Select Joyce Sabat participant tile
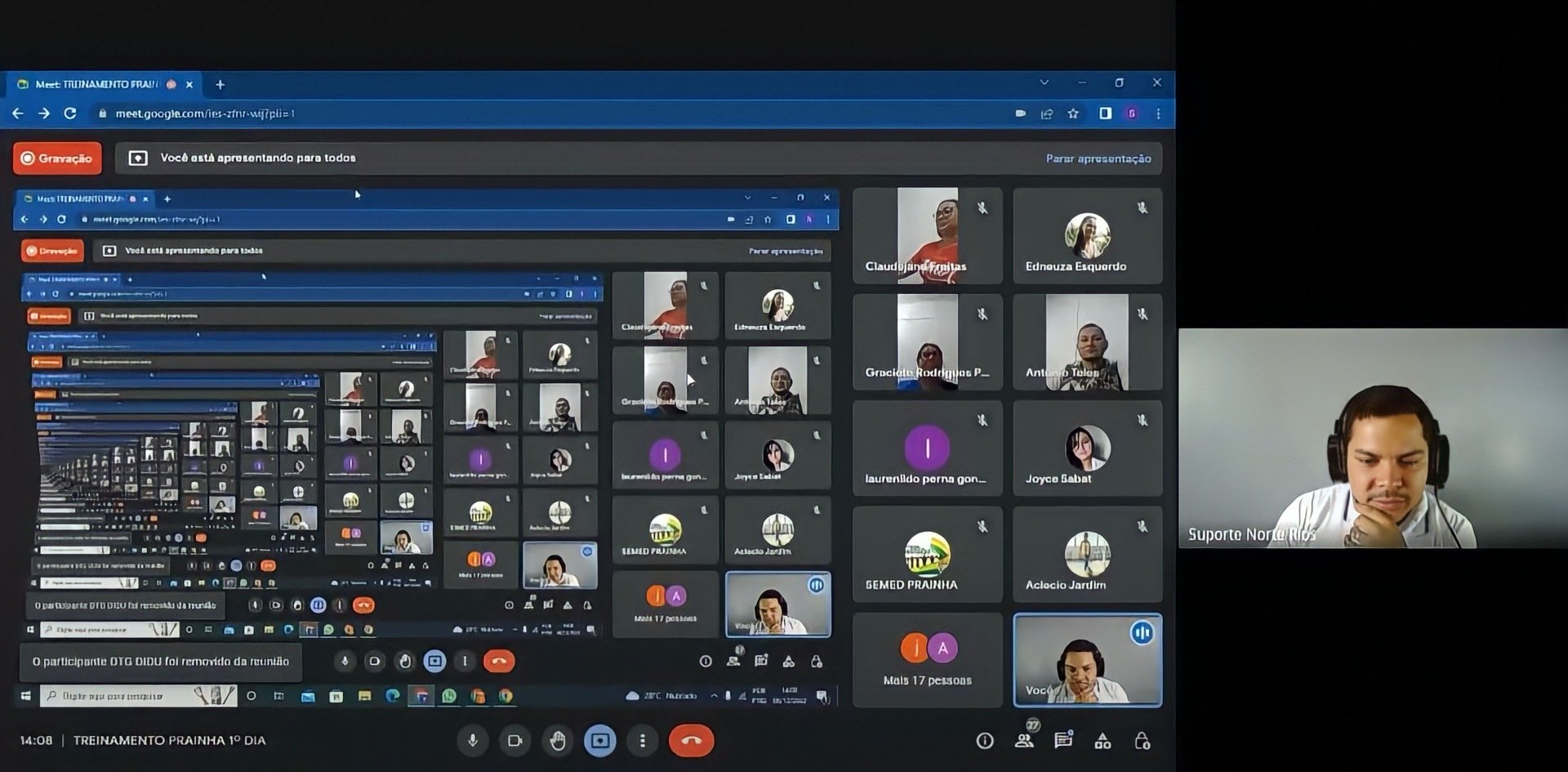 (x=1088, y=448)
